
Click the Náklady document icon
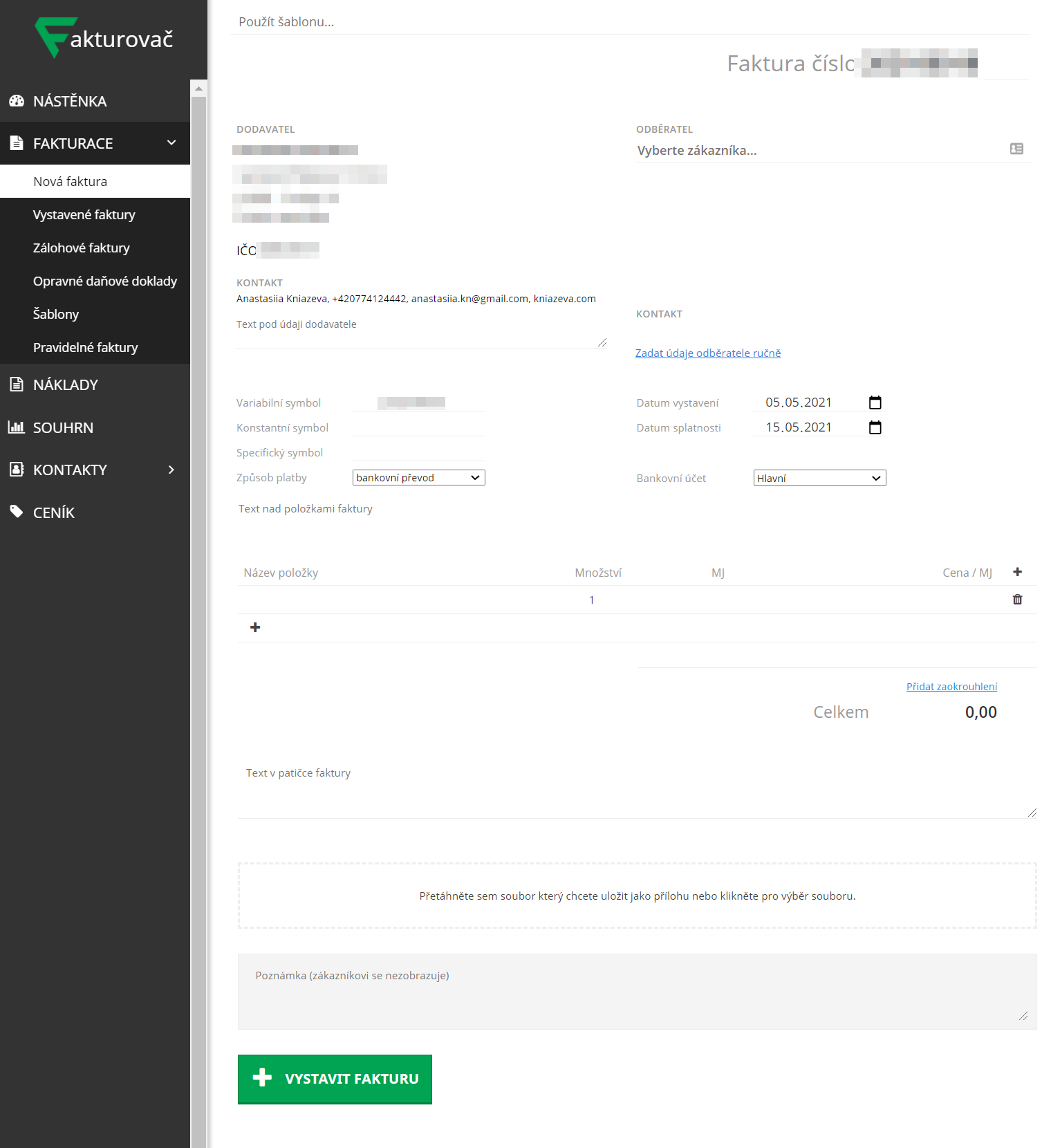[x=17, y=385]
